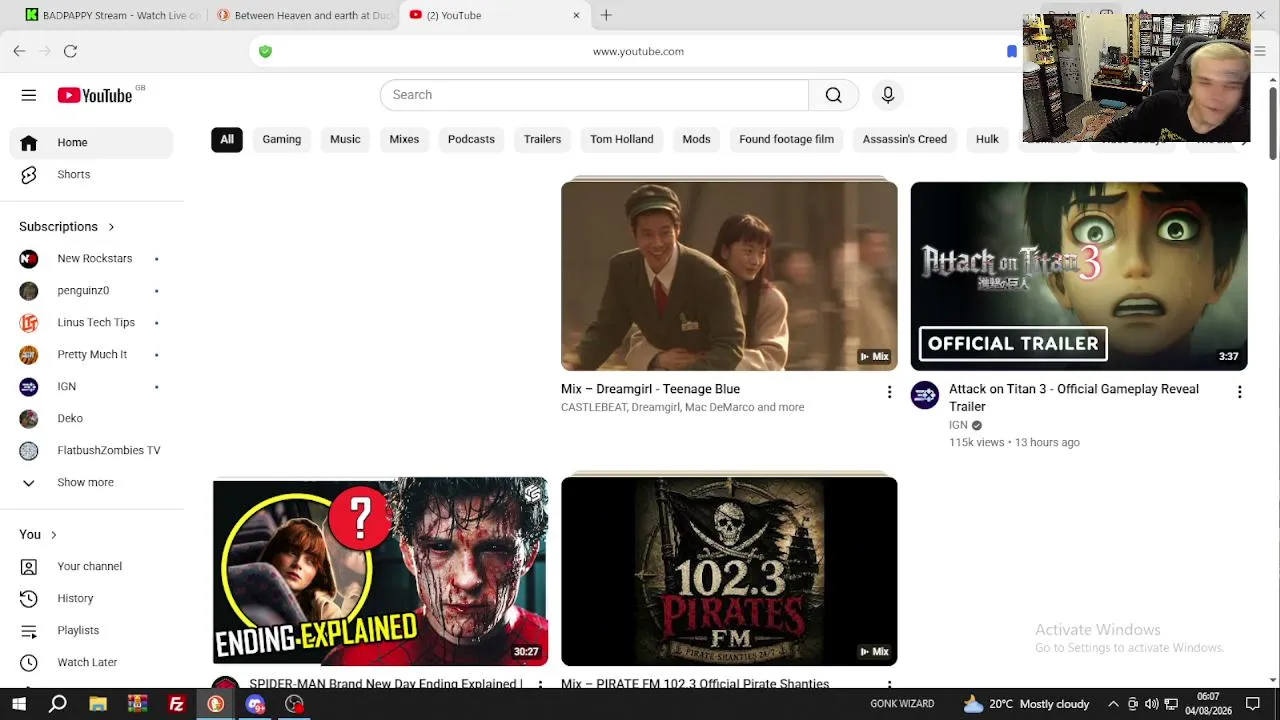Open options menu for Dreamgirl Teenage Blue mix

click(x=889, y=392)
